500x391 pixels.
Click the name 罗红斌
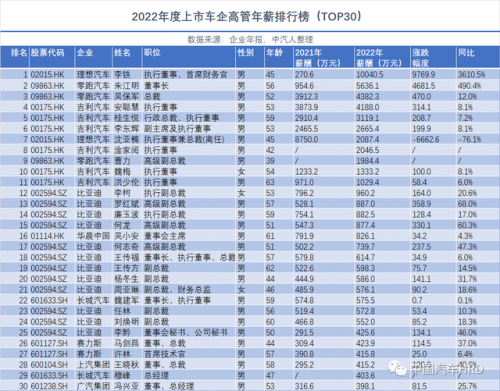tap(126, 204)
